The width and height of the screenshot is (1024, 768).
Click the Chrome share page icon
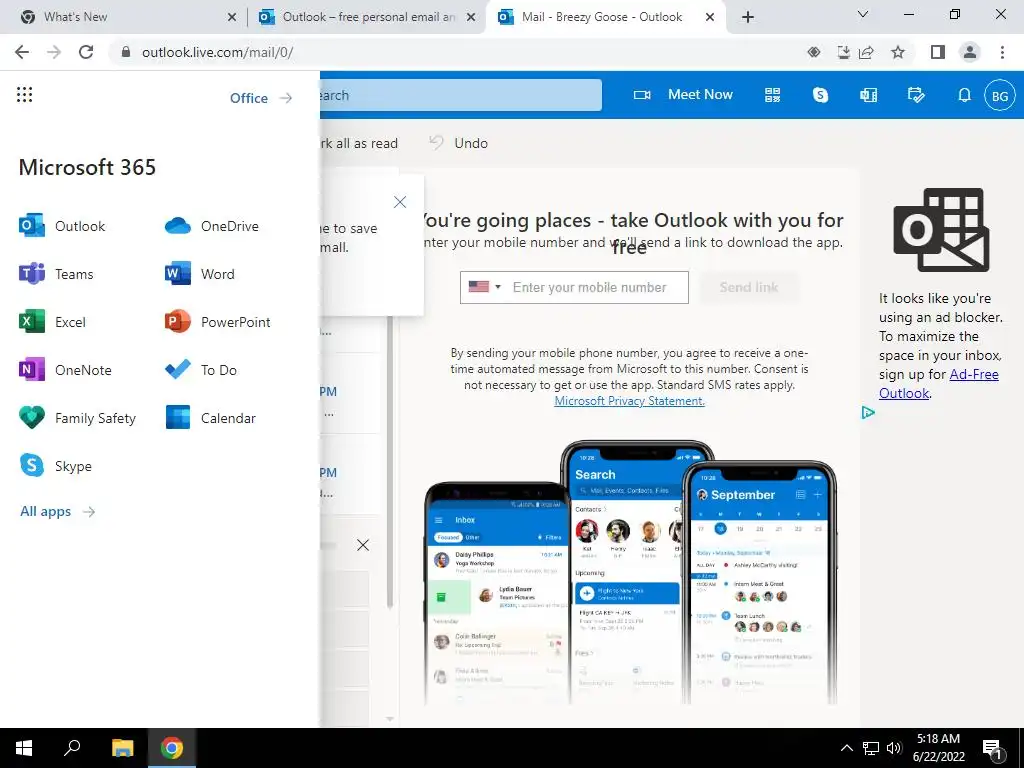click(867, 52)
